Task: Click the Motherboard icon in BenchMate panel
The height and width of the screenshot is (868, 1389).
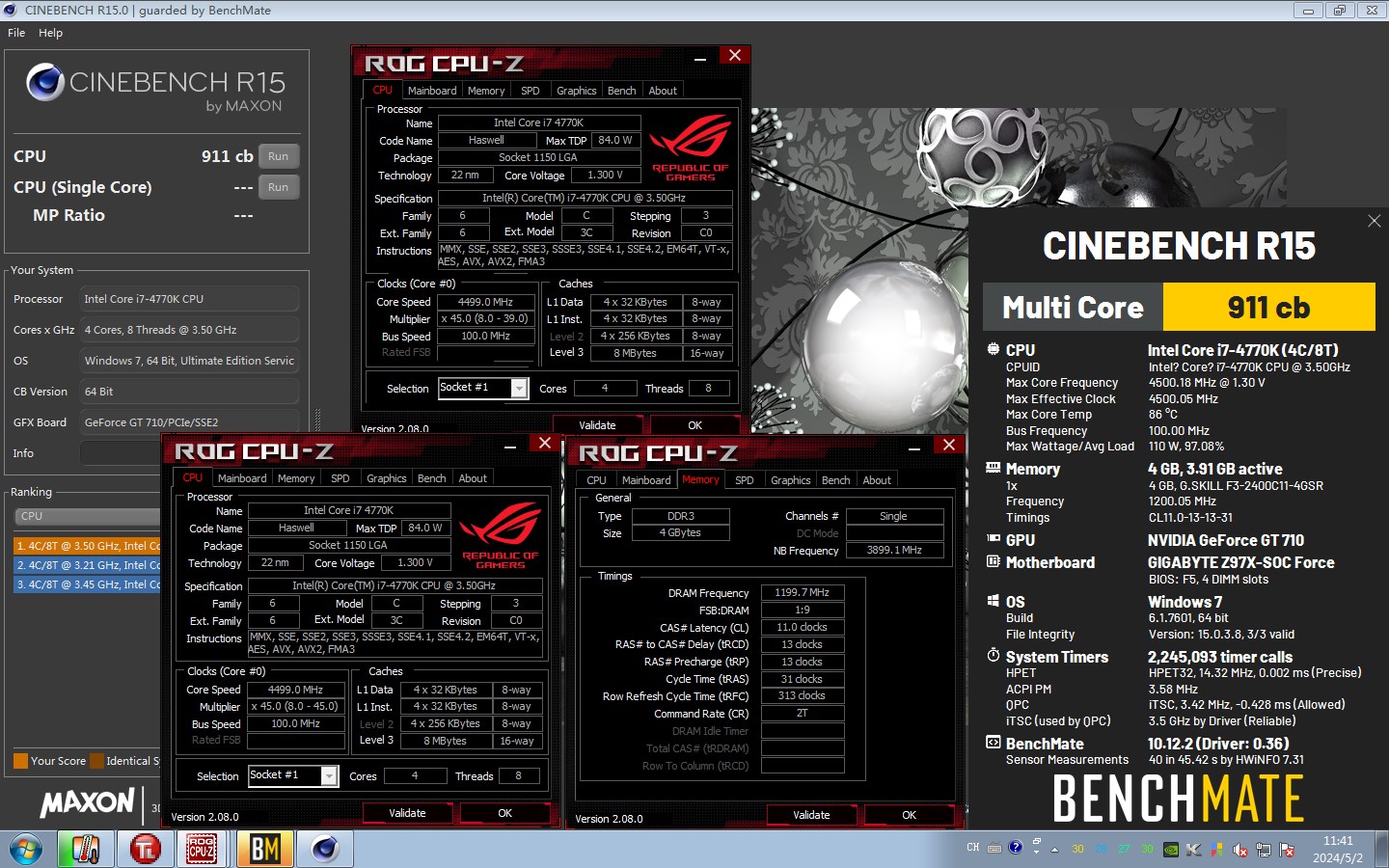Action: (x=993, y=561)
